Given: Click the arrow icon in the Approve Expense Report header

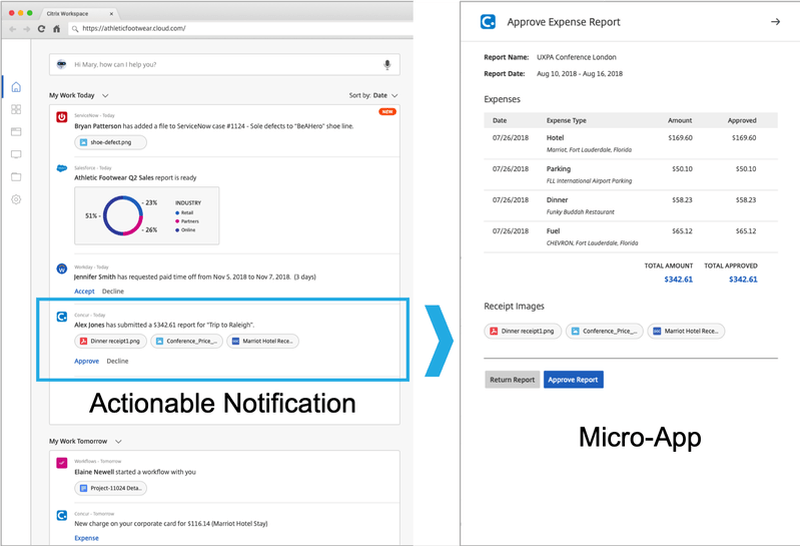Looking at the screenshot, I should 774,21.
